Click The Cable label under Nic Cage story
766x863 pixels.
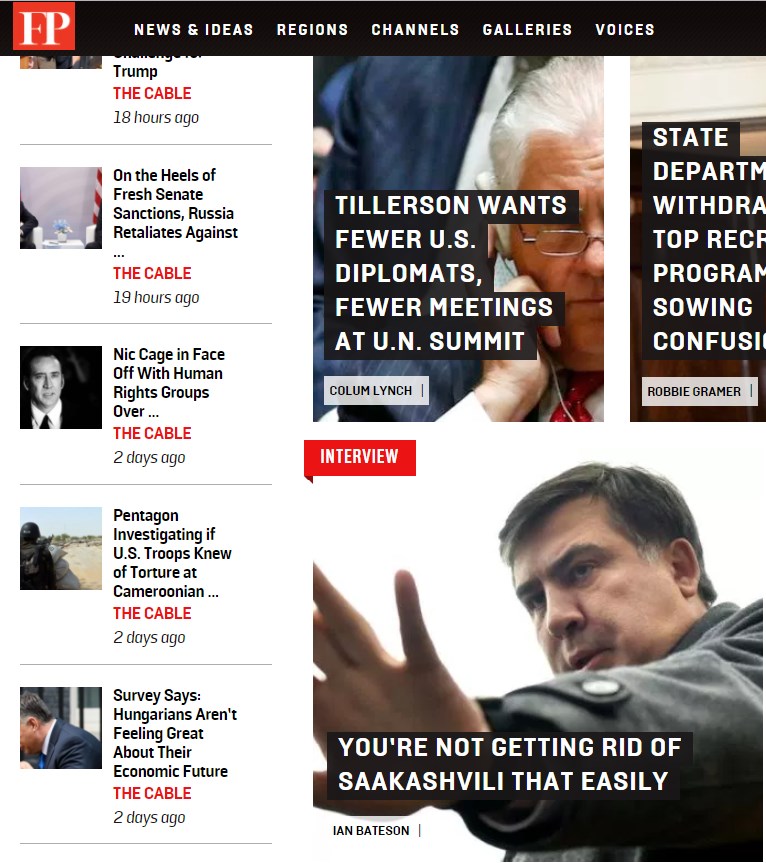point(152,434)
